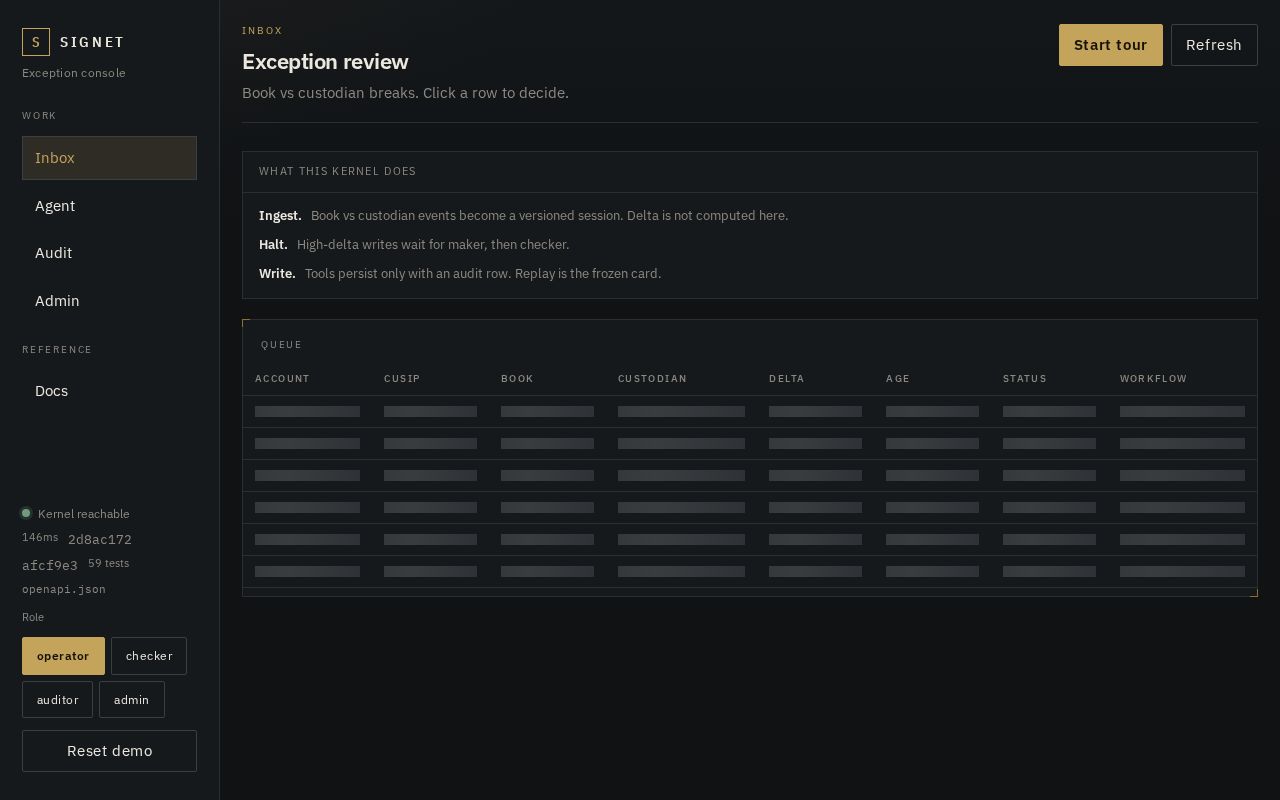The width and height of the screenshot is (1280, 800).
Task: Click the Status column header
Action: [1025, 378]
